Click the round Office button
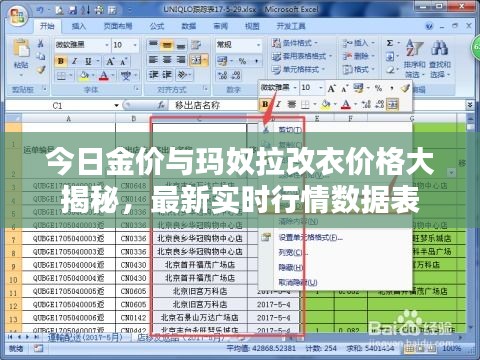 coord(17,15)
